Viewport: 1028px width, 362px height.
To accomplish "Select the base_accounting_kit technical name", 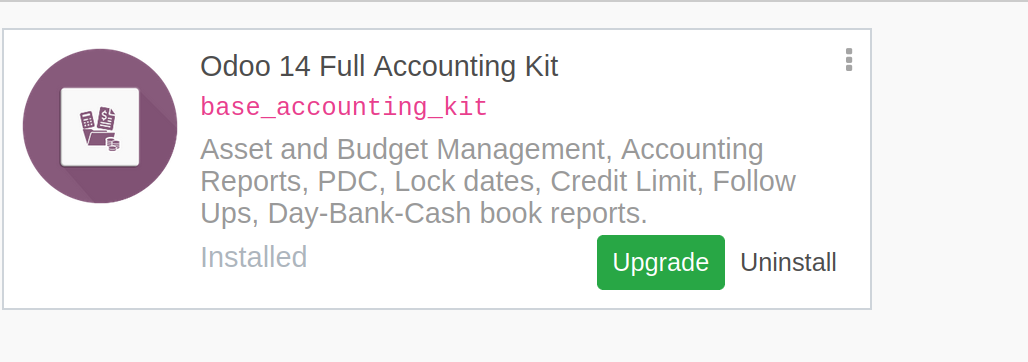I will (x=344, y=108).
